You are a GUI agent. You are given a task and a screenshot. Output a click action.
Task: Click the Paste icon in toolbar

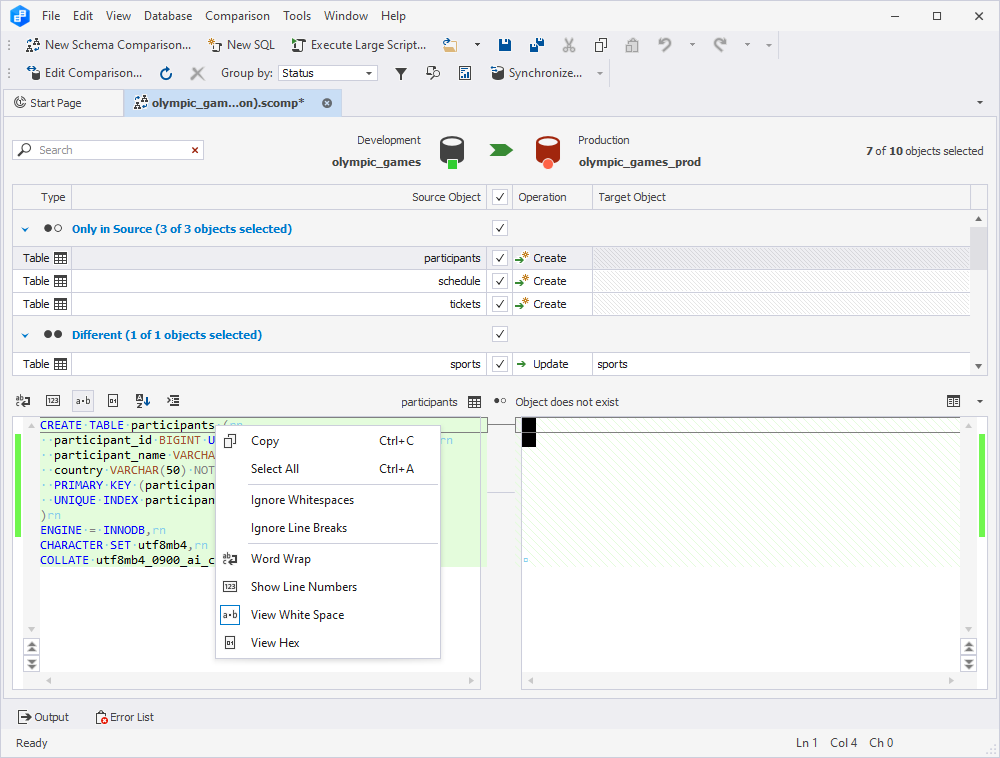tap(632, 45)
